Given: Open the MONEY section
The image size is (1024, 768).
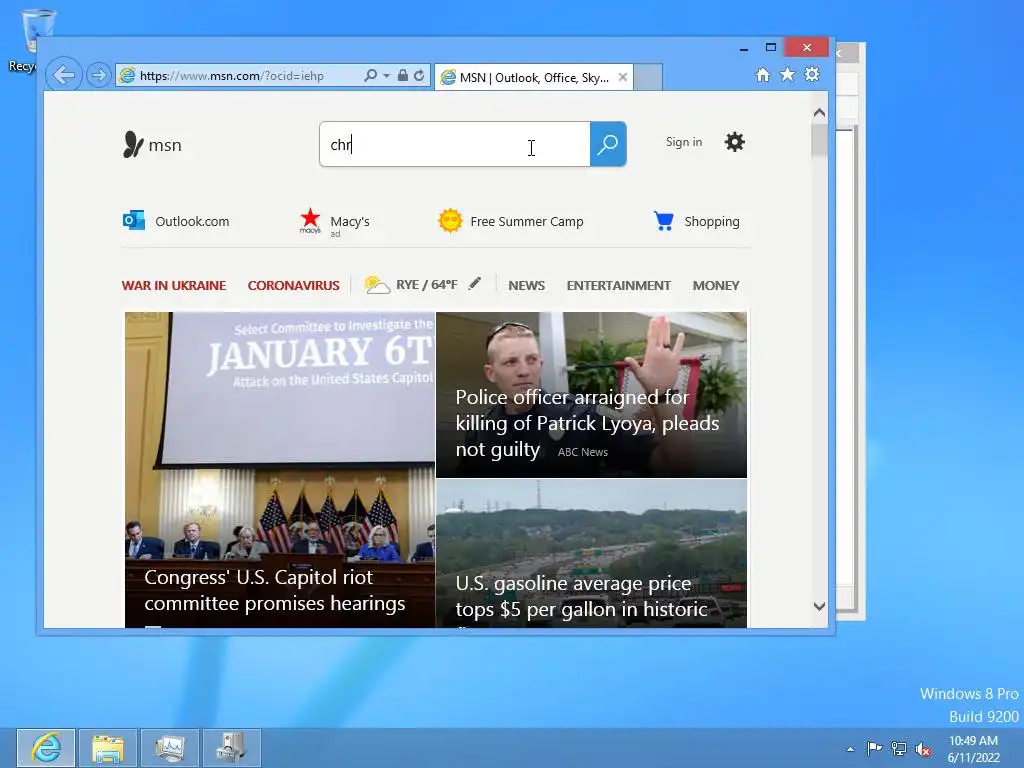Looking at the screenshot, I should click(x=716, y=285).
